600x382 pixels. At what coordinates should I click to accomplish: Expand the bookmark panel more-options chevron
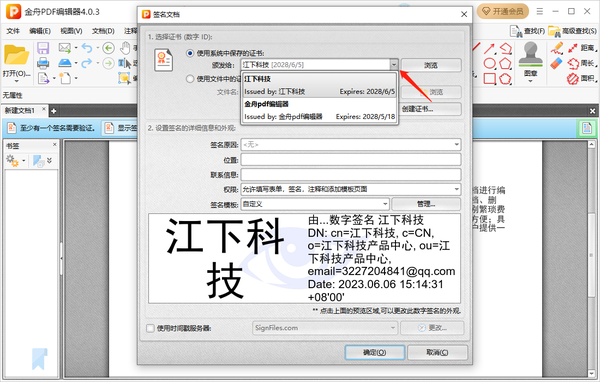[x=49, y=161]
